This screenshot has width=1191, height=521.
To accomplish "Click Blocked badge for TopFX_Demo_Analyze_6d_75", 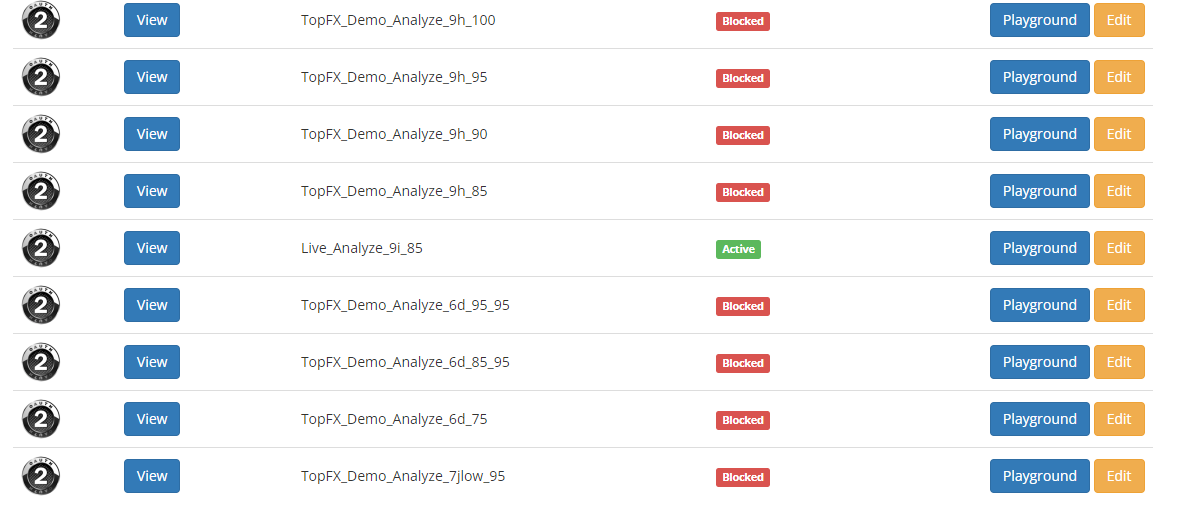I will point(743,420).
